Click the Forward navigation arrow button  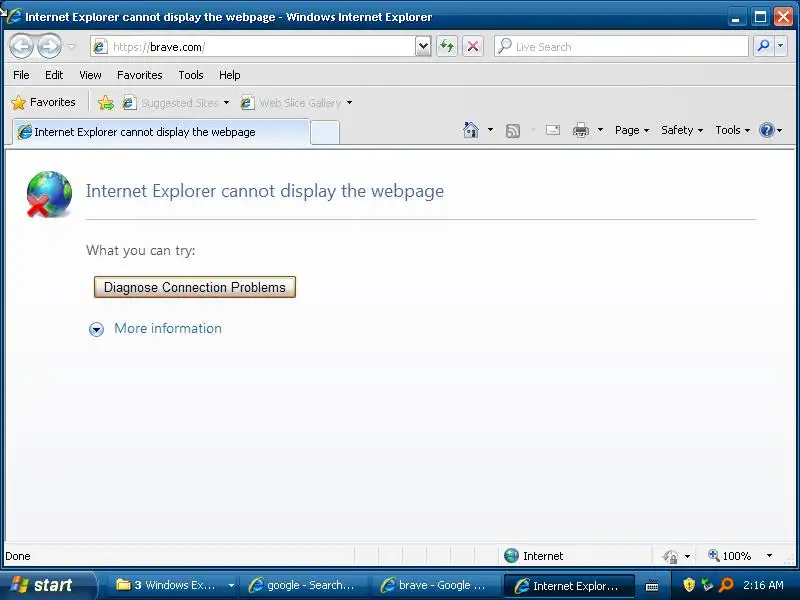[x=49, y=46]
